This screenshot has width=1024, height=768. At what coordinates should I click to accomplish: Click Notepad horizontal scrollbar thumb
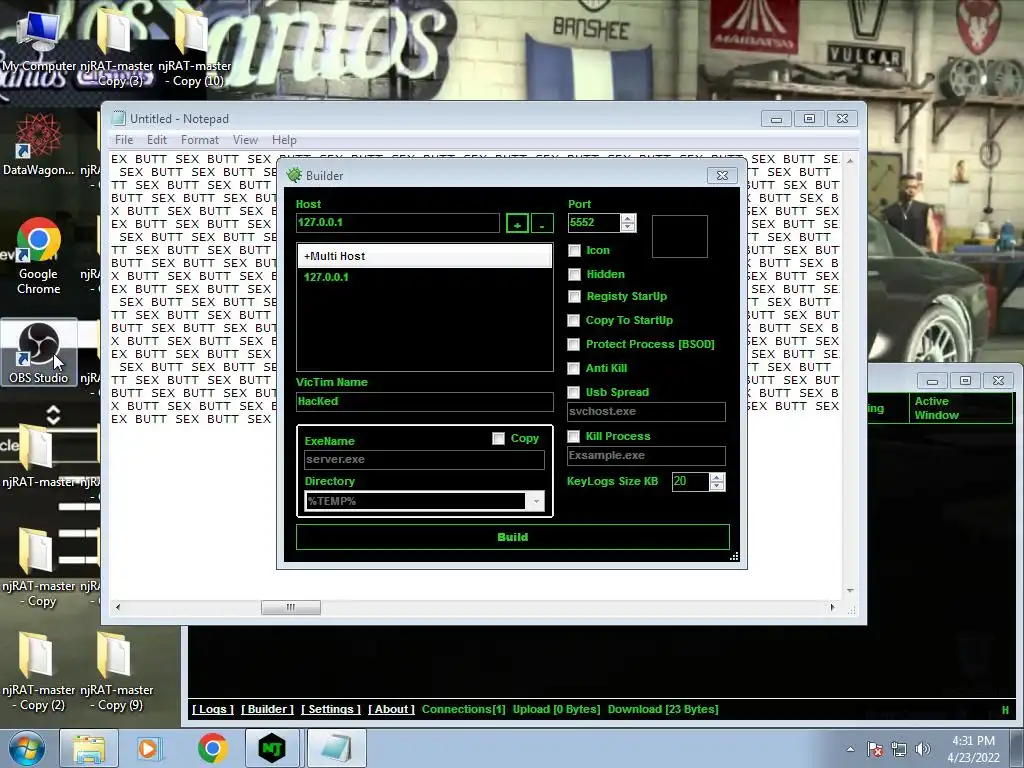(291, 607)
